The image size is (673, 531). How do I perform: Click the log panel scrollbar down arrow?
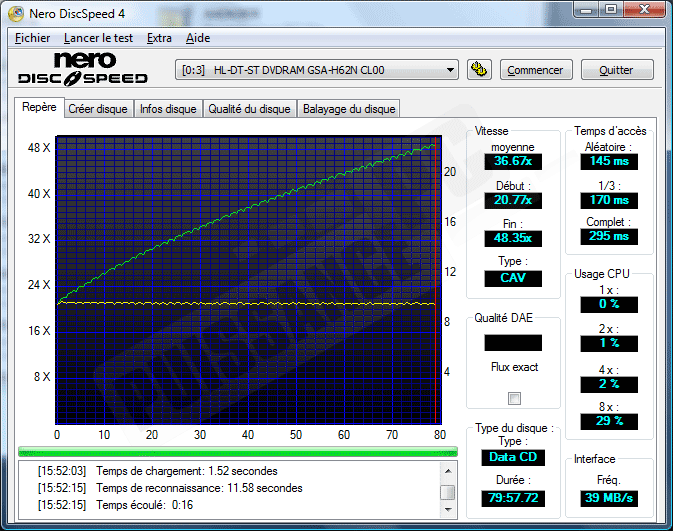coord(448,507)
